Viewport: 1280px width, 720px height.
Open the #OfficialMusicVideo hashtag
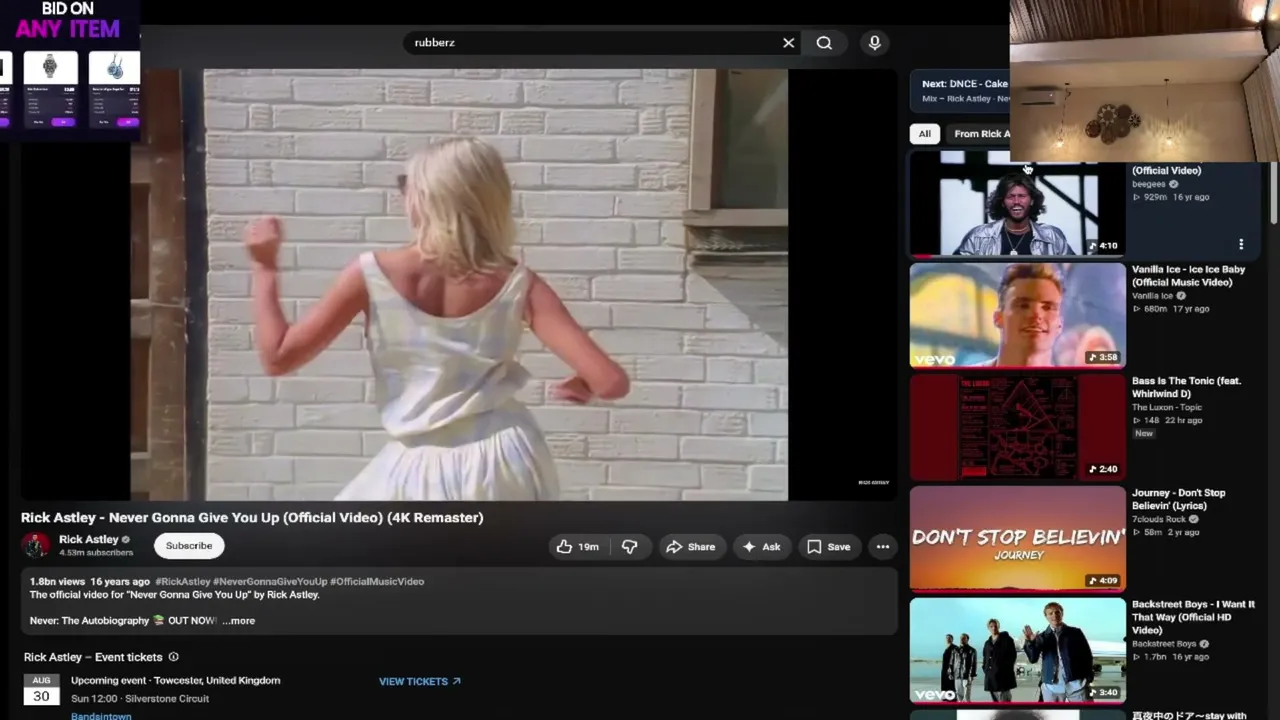(x=377, y=581)
